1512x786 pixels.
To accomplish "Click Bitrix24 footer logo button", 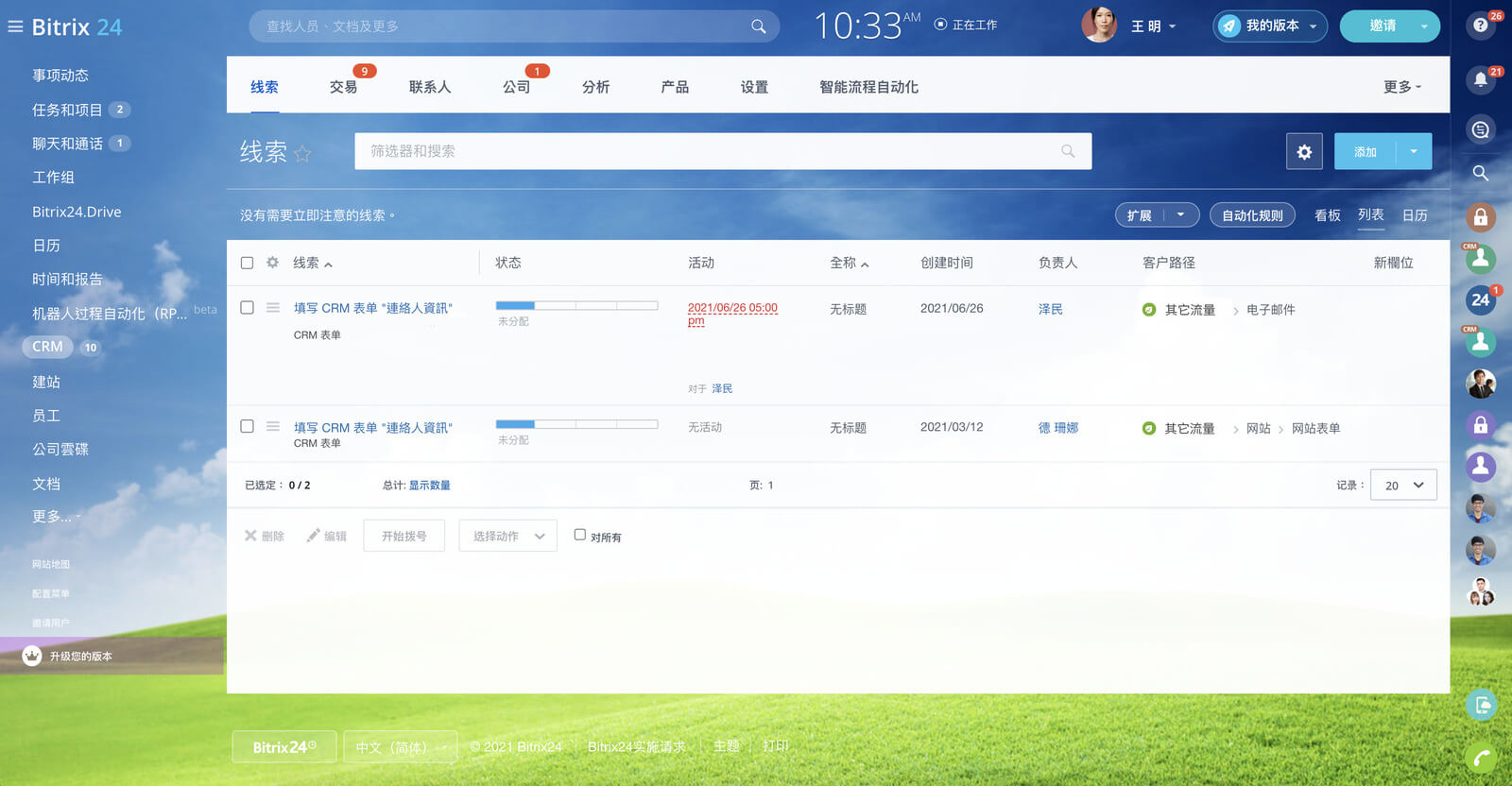I will (284, 746).
